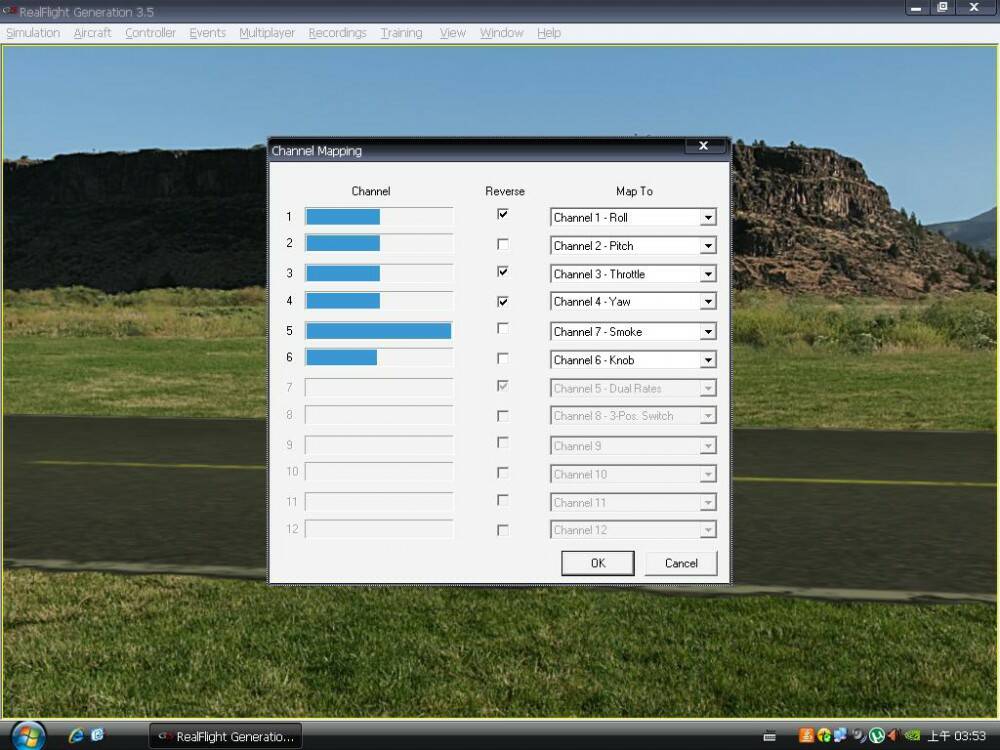Click the RealFlight Generation taskbar button

coord(225,736)
